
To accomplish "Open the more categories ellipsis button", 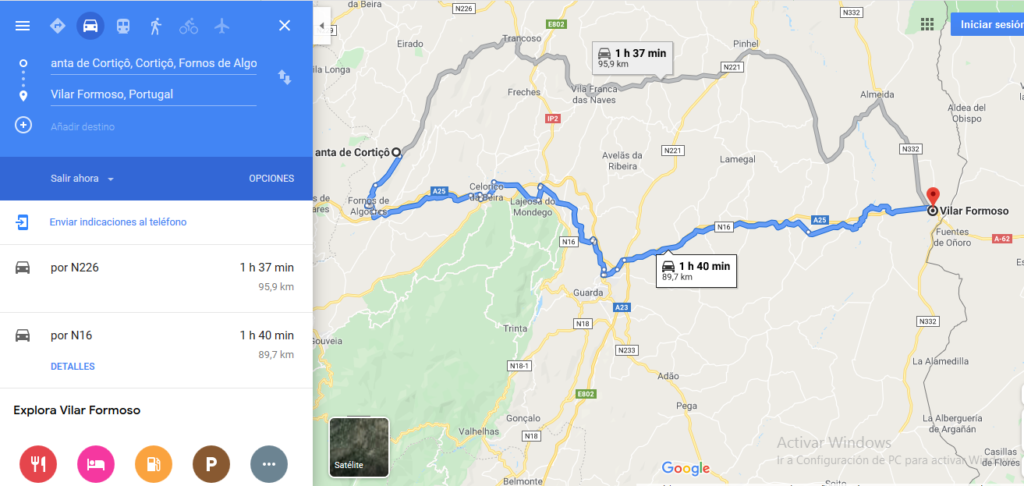I will 269,464.
